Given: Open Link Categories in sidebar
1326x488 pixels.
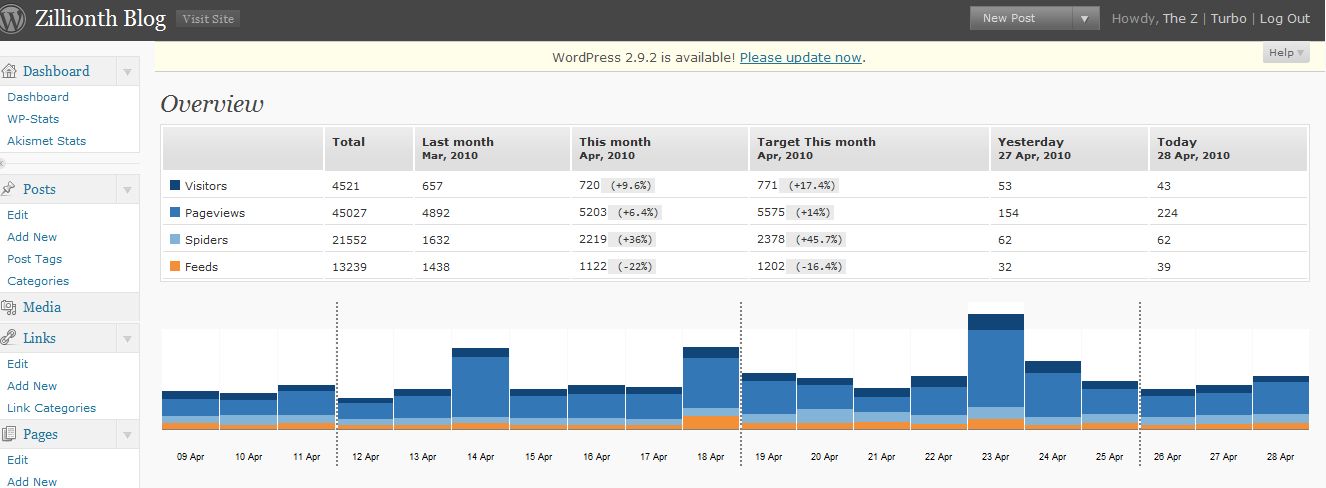Looking at the screenshot, I should pyautogui.click(x=52, y=408).
